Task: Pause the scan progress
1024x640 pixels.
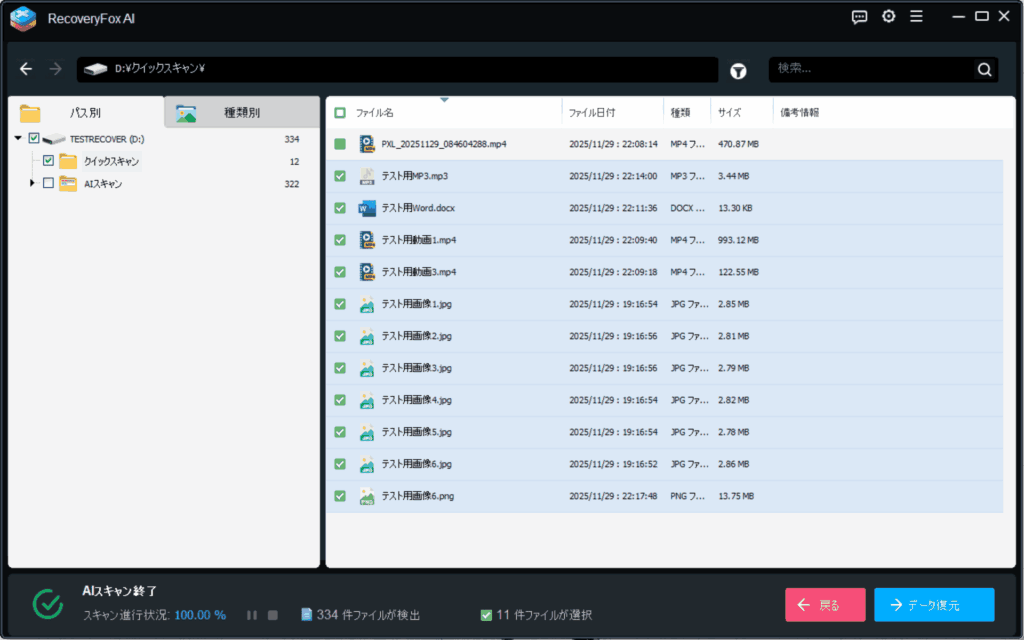Action: [x=252, y=615]
